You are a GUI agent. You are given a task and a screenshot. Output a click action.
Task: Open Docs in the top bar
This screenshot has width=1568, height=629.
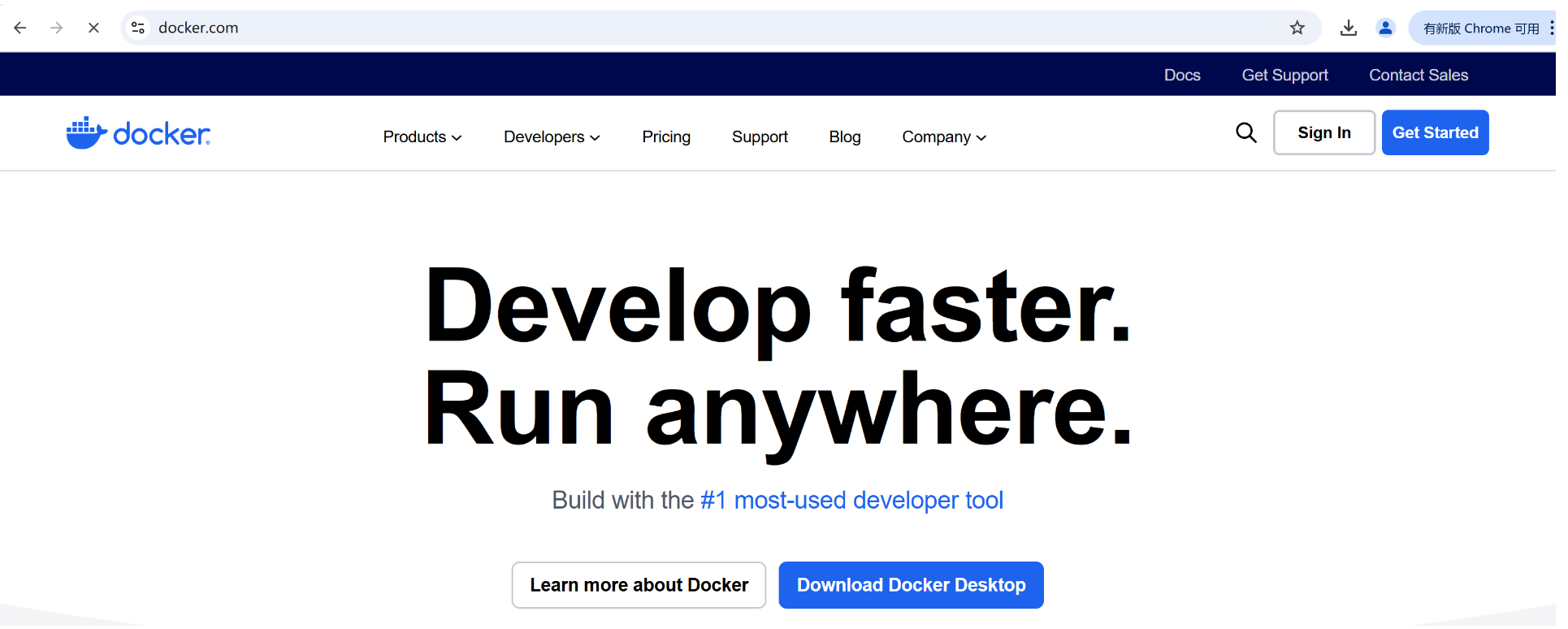[x=1182, y=75]
